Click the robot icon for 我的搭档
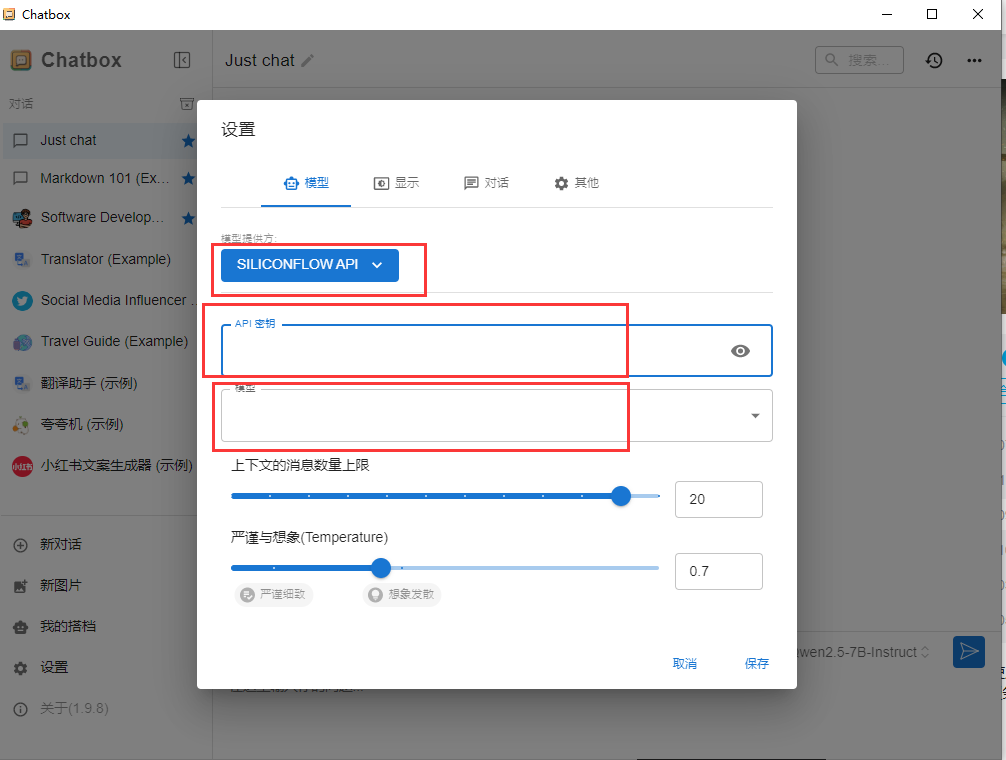 click(x=21, y=627)
